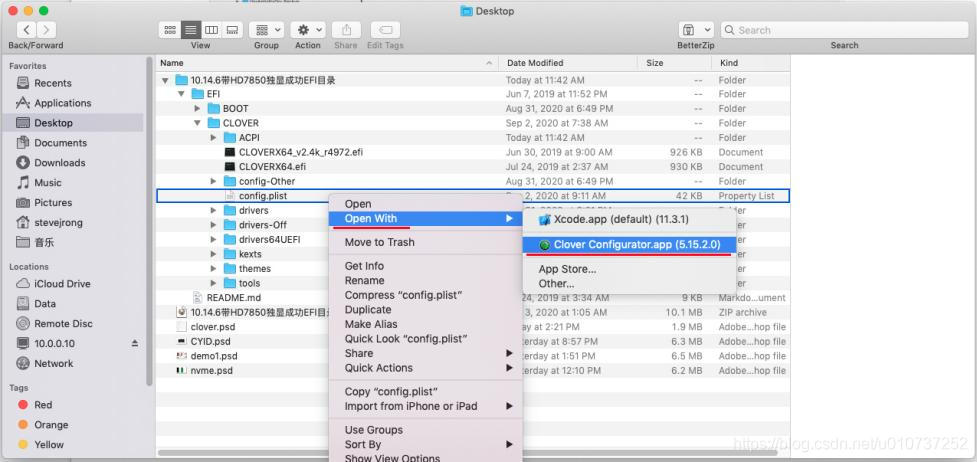The image size is (977, 462).
Task: Open the 10.0.0.10 server in sidebar
Action: click(54, 344)
